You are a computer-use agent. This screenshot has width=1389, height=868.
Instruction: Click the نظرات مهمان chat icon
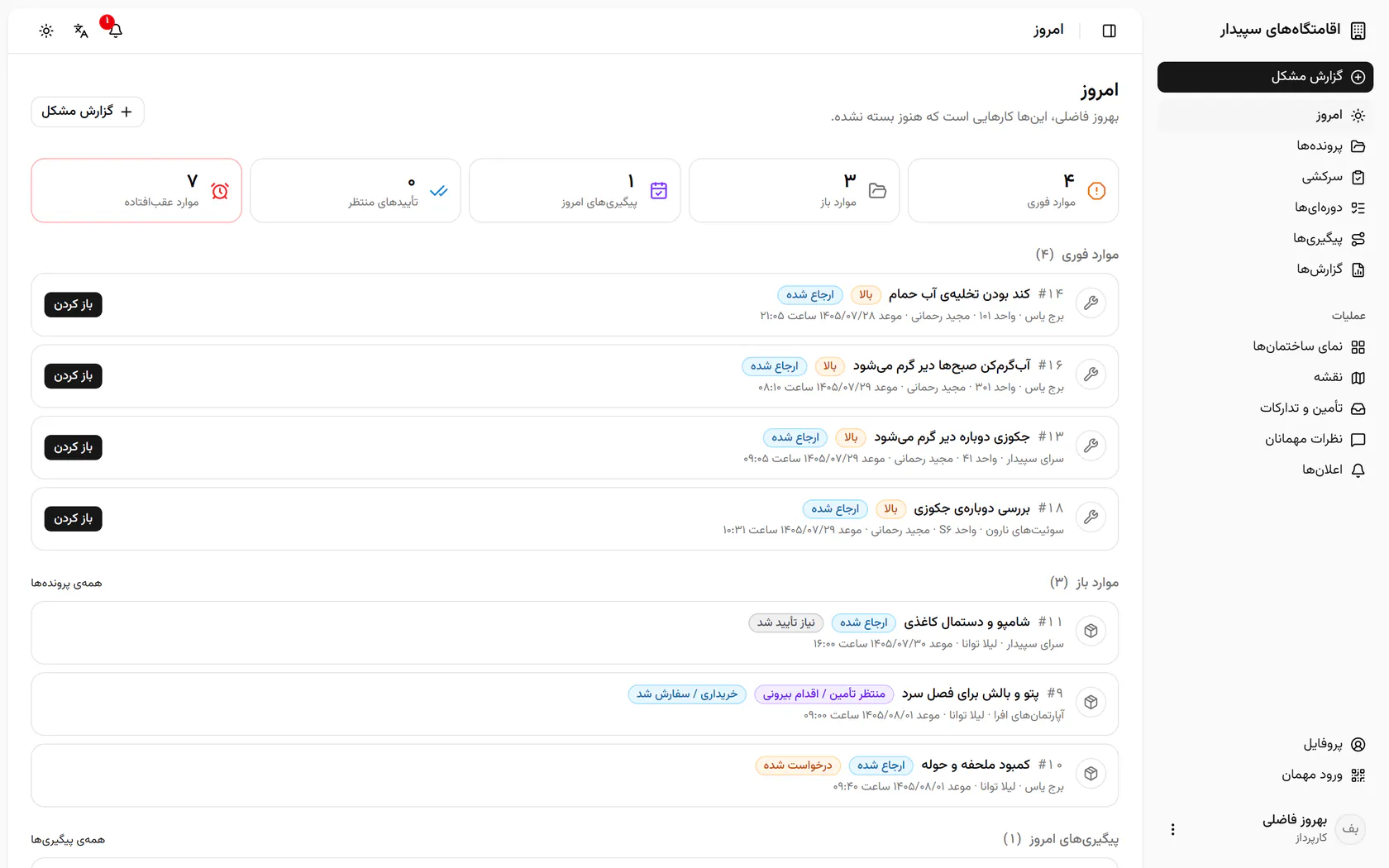1358,440
